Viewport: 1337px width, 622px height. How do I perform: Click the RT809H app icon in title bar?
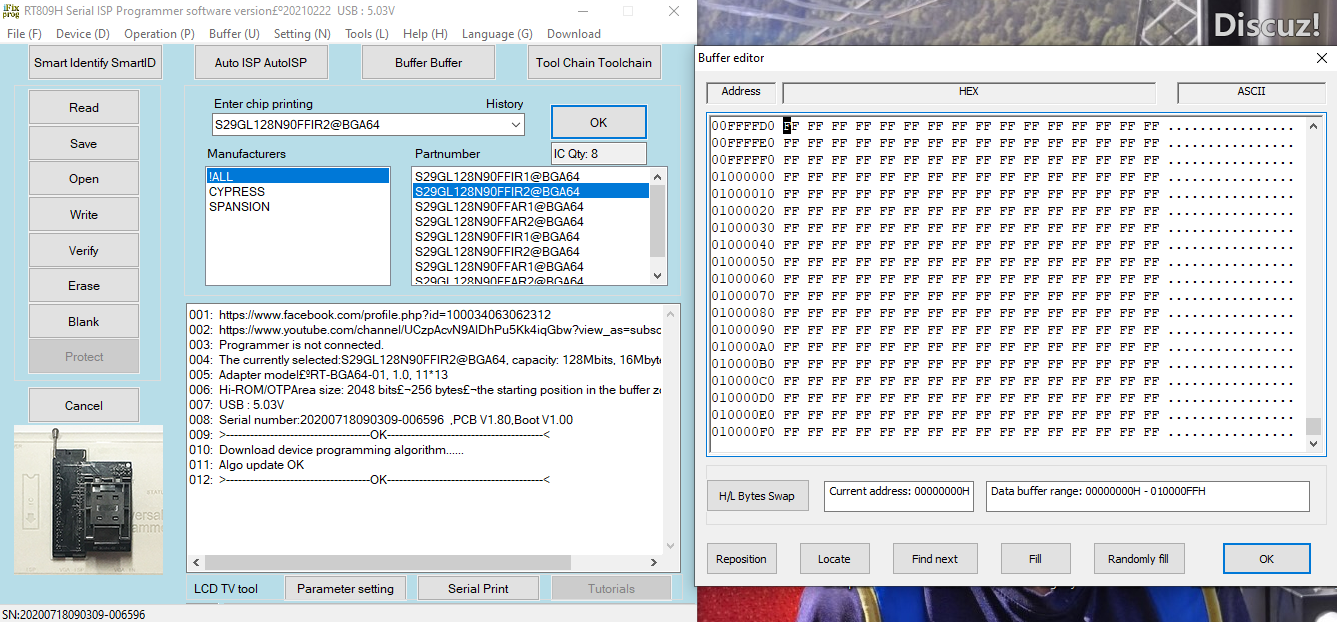(11, 10)
